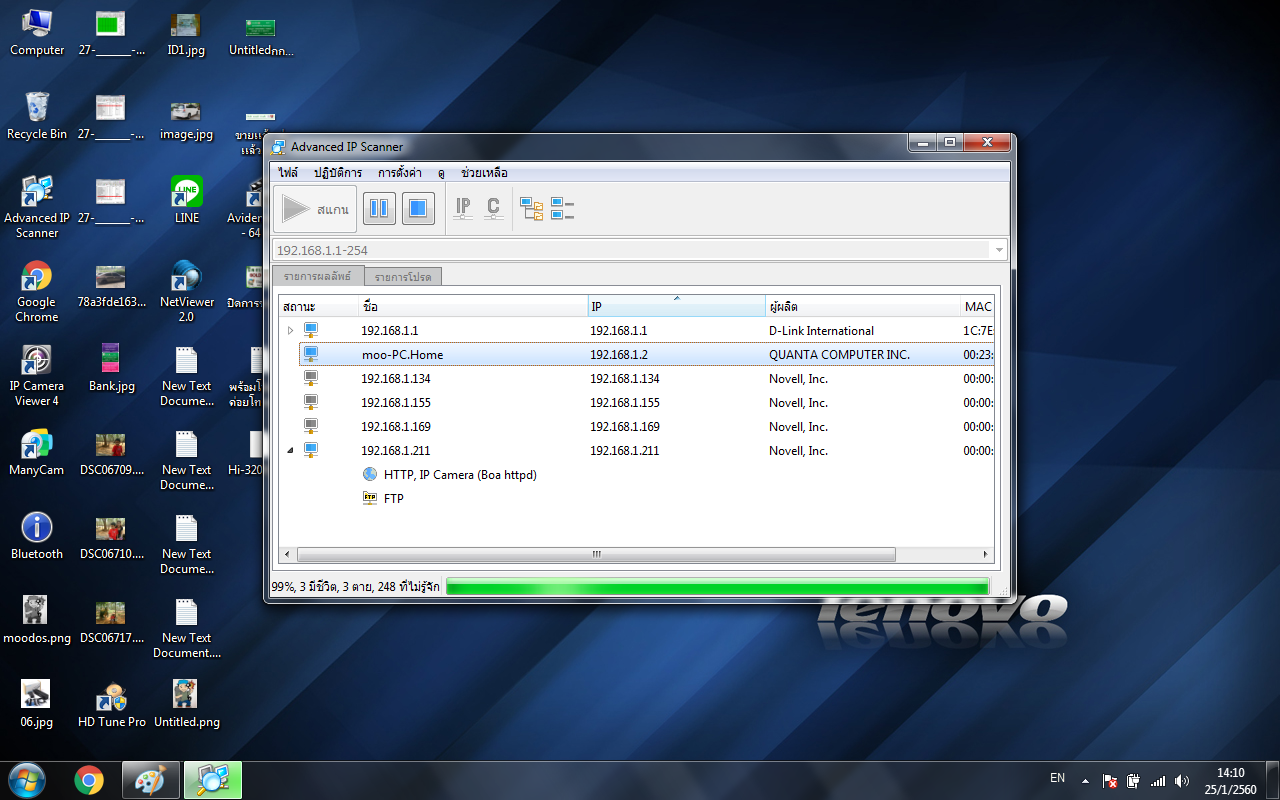This screenshot has height=800, width=1280.
Task: Select the Computer desktop icon
Action: pos(37,32)
